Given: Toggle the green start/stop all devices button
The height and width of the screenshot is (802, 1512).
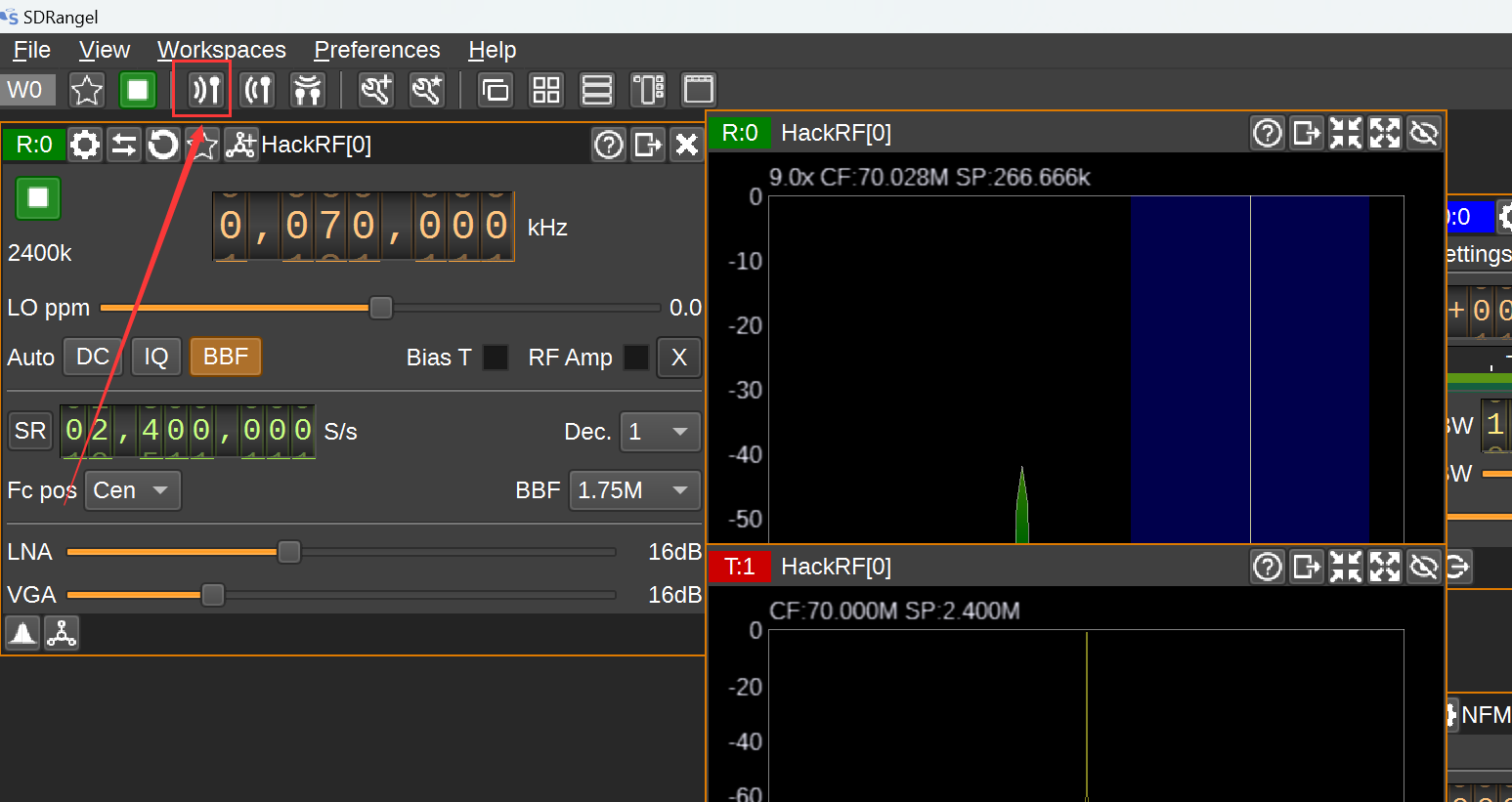Looking at the screenshot, I should tap(138, 90).
